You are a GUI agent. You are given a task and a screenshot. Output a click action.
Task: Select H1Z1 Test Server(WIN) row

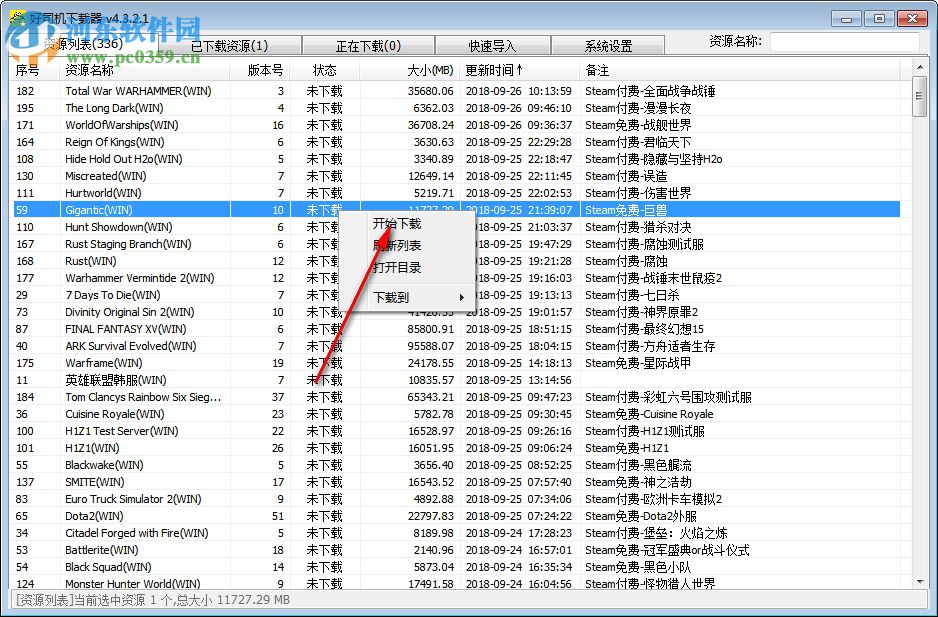pyautogui.click(x=455, y=431)
